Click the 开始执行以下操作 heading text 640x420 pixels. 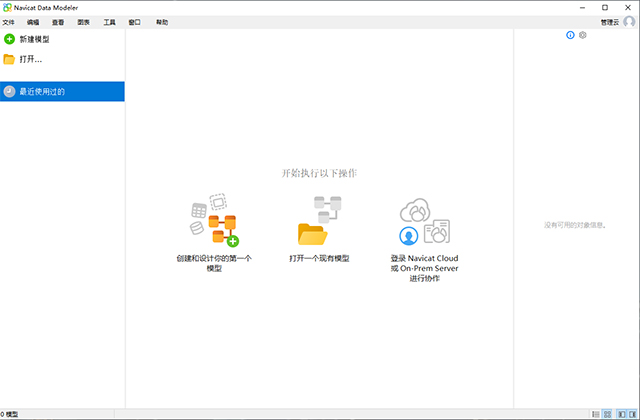(x=319, y=173)
